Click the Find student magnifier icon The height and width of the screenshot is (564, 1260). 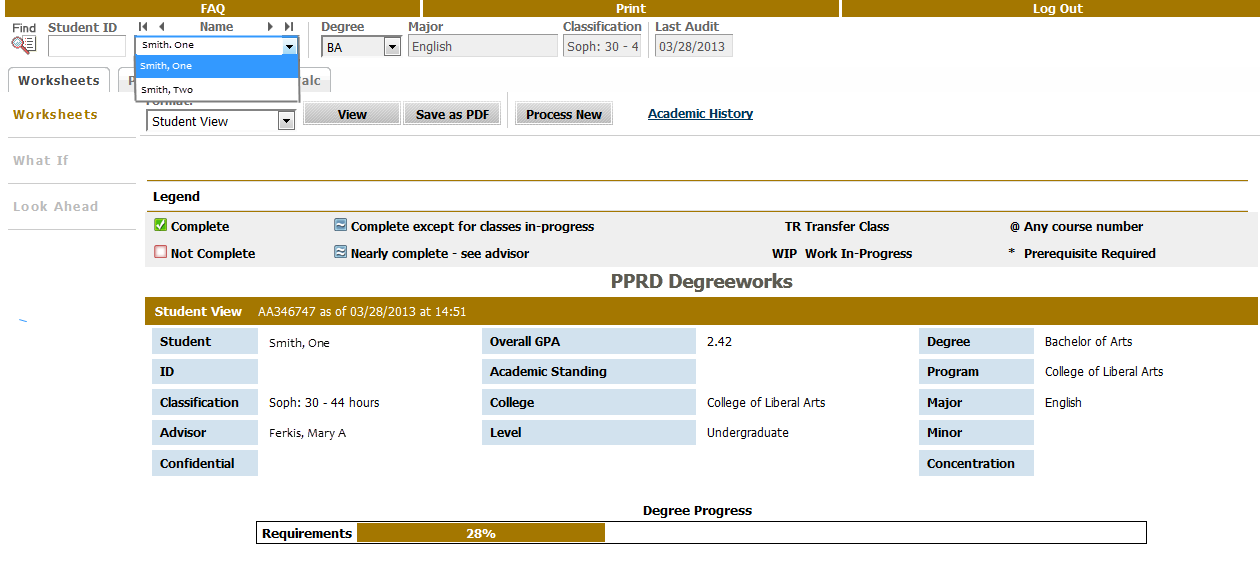click(x=24, y=44)
